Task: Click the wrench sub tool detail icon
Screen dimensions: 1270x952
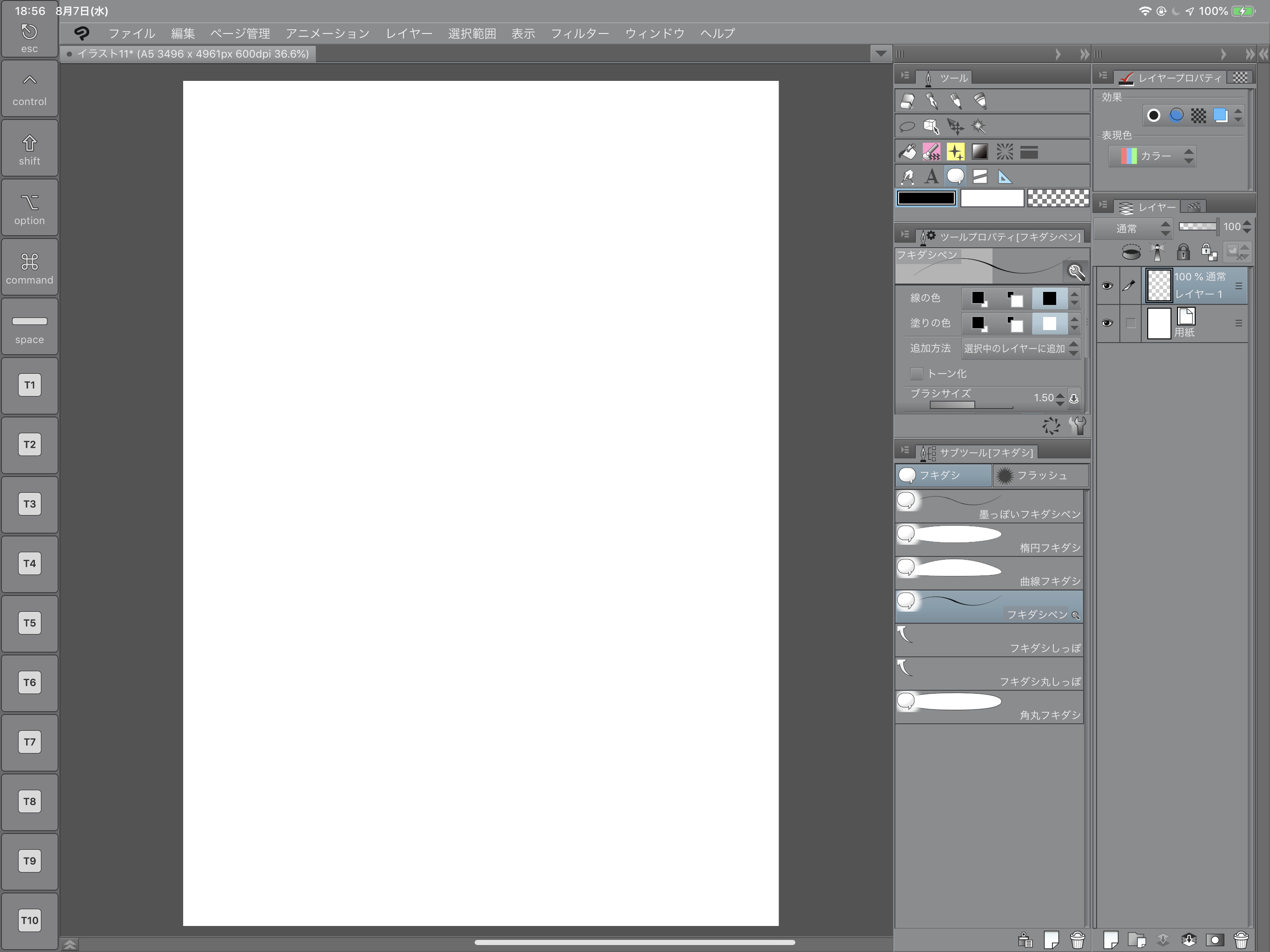Action: click(x=1078, y=425)
